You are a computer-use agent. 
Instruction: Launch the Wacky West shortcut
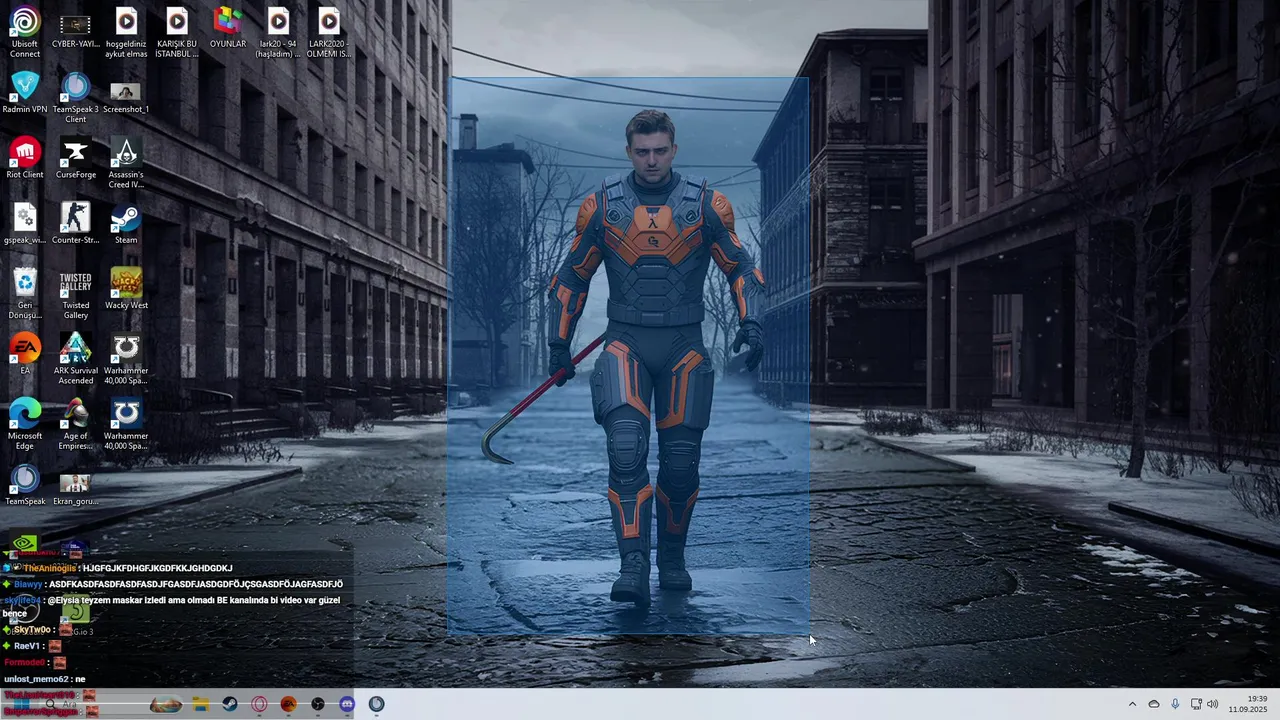[126, 289]
